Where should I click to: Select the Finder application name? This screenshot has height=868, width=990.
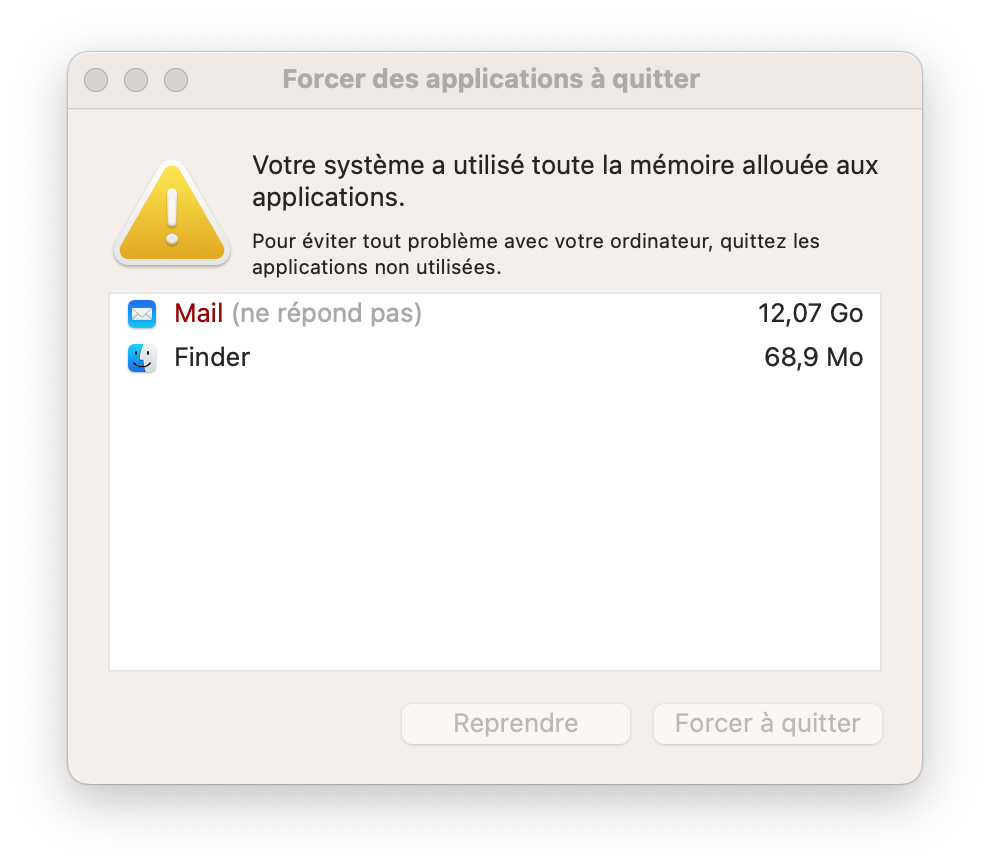pos(212,358)
